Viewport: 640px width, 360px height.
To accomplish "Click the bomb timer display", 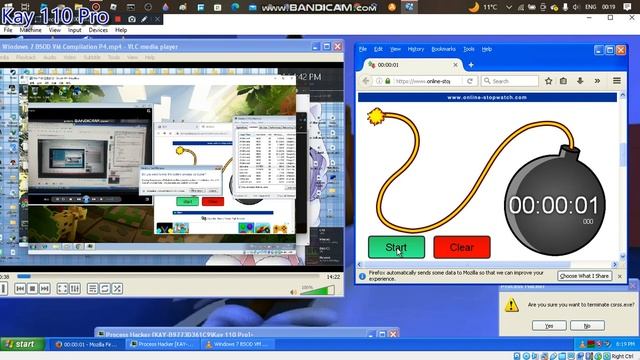I will coord(553,205).
